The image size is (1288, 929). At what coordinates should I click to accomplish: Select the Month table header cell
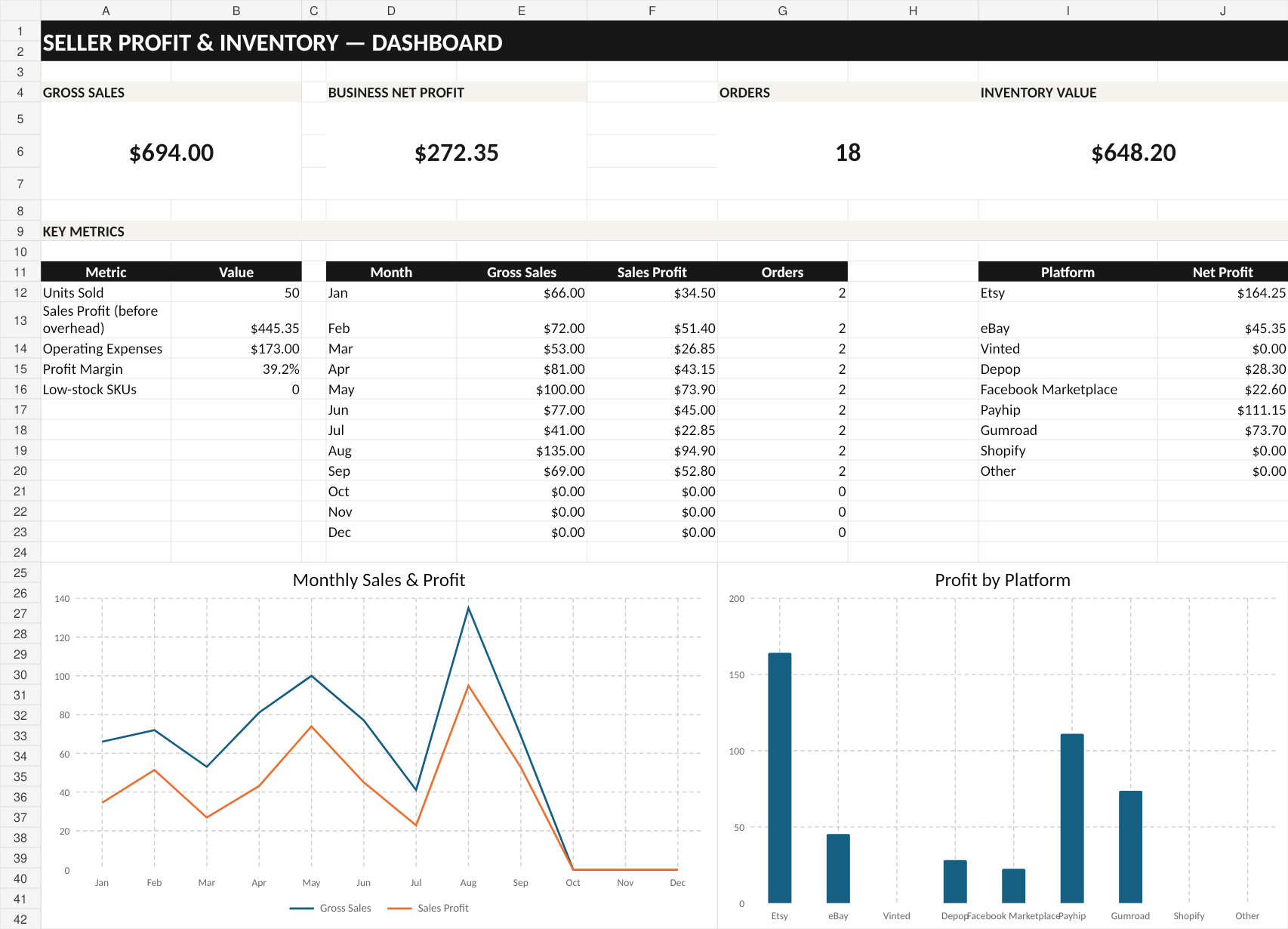coord(391,272)
